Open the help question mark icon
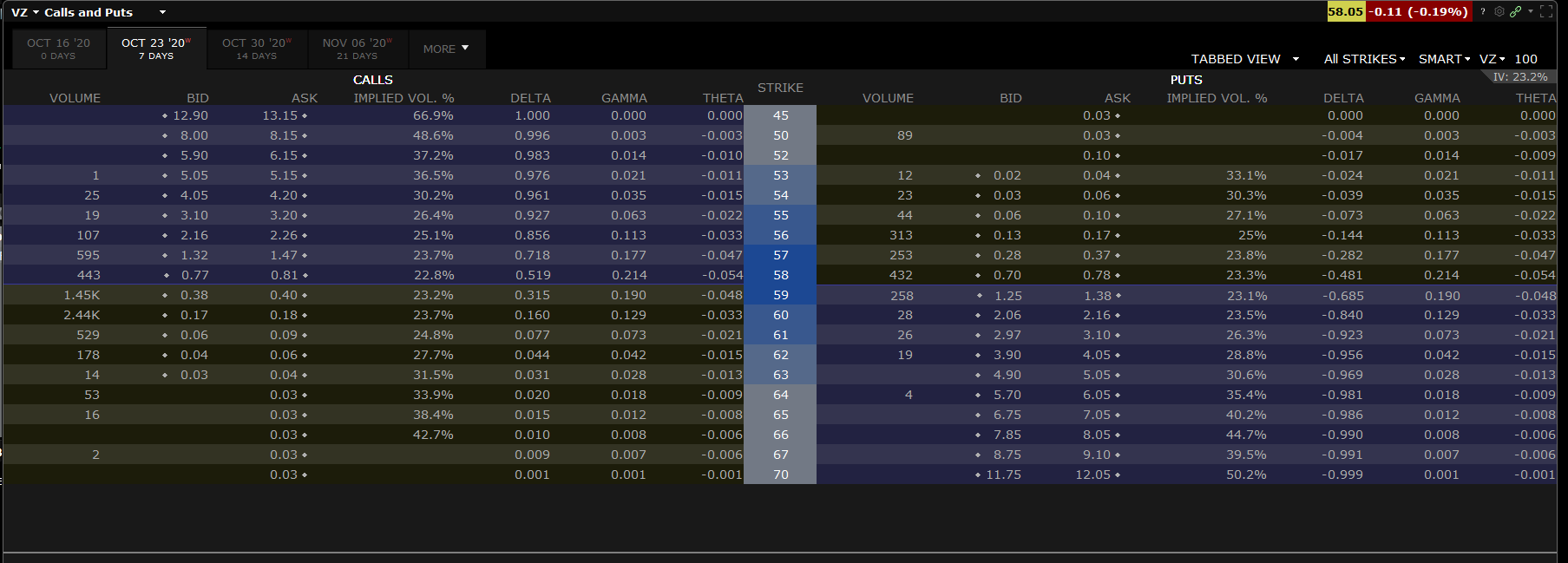The width and height of the screenshot is (1568, 563). [1483, 11]
